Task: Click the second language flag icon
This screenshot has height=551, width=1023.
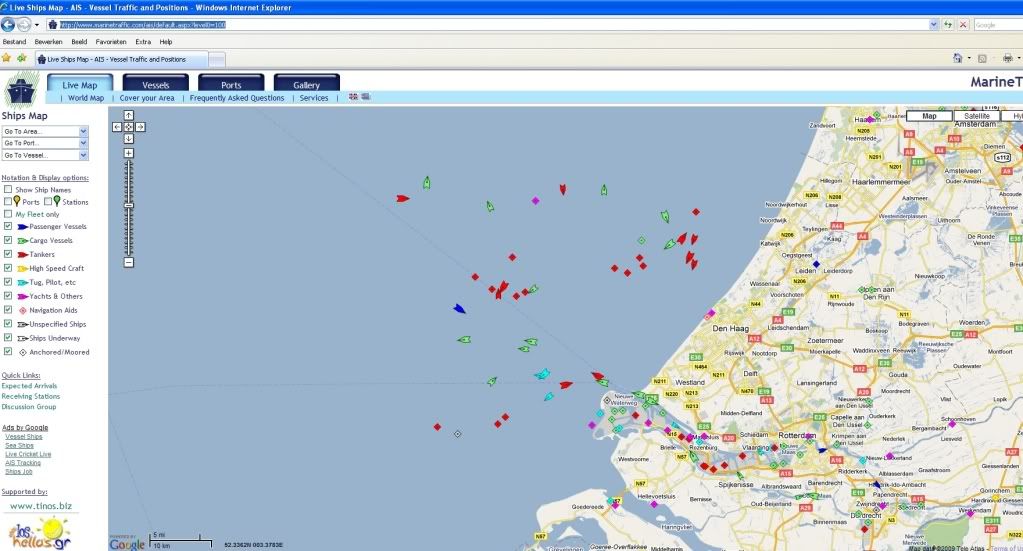Action: tap(365, 97)
